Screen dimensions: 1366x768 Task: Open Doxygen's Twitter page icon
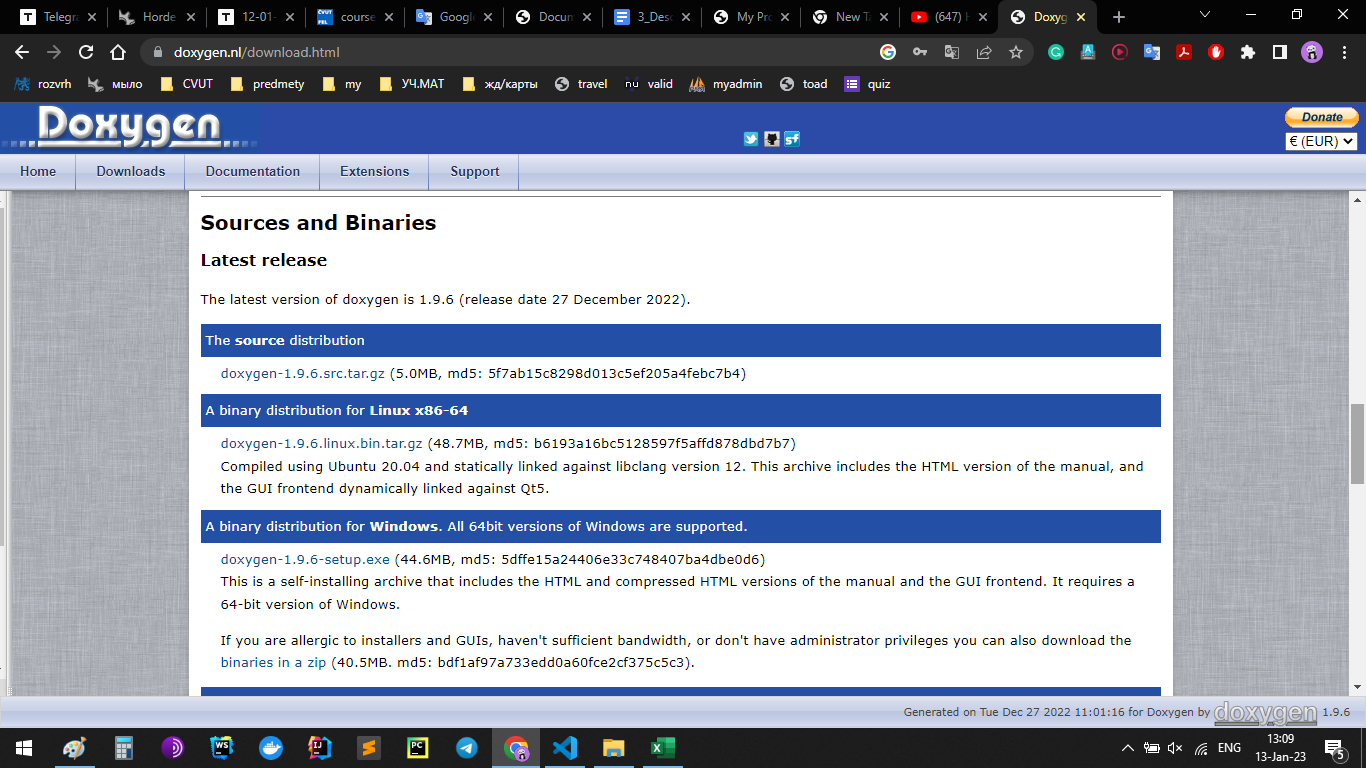751,139
